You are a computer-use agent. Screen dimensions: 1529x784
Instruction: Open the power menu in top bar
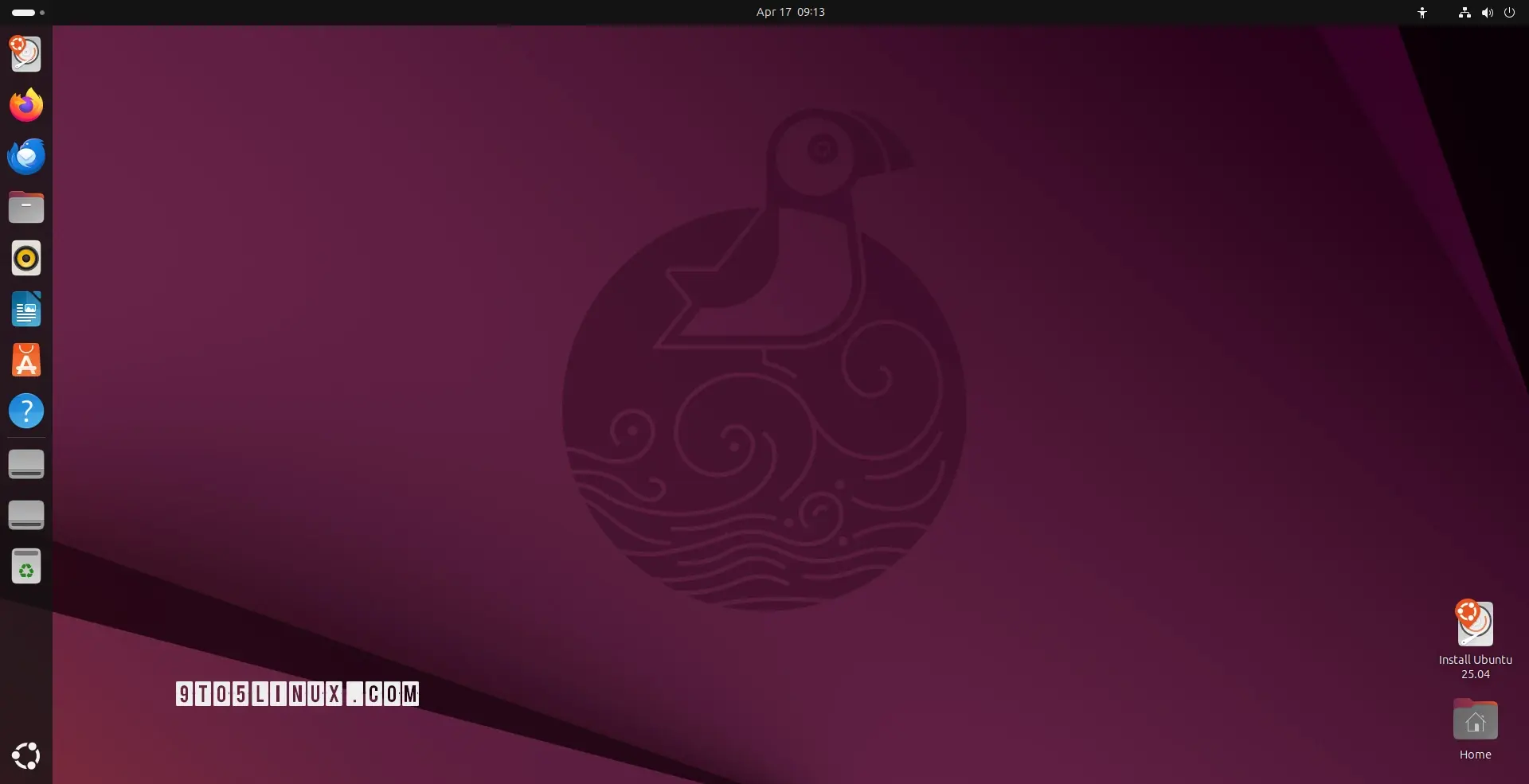(x=1509, y=12)
